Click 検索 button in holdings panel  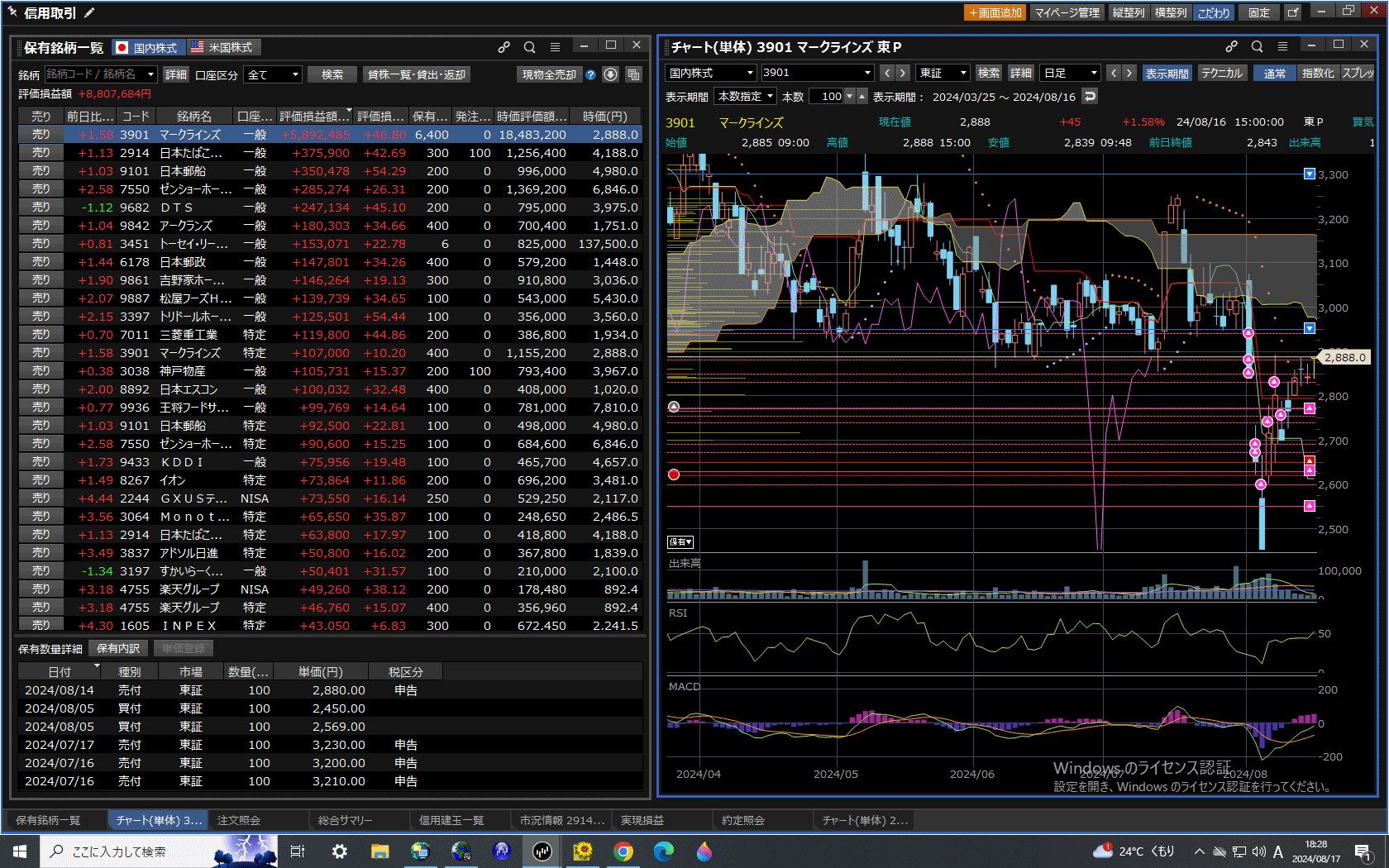pyautogui.click(x=332, y=74)
